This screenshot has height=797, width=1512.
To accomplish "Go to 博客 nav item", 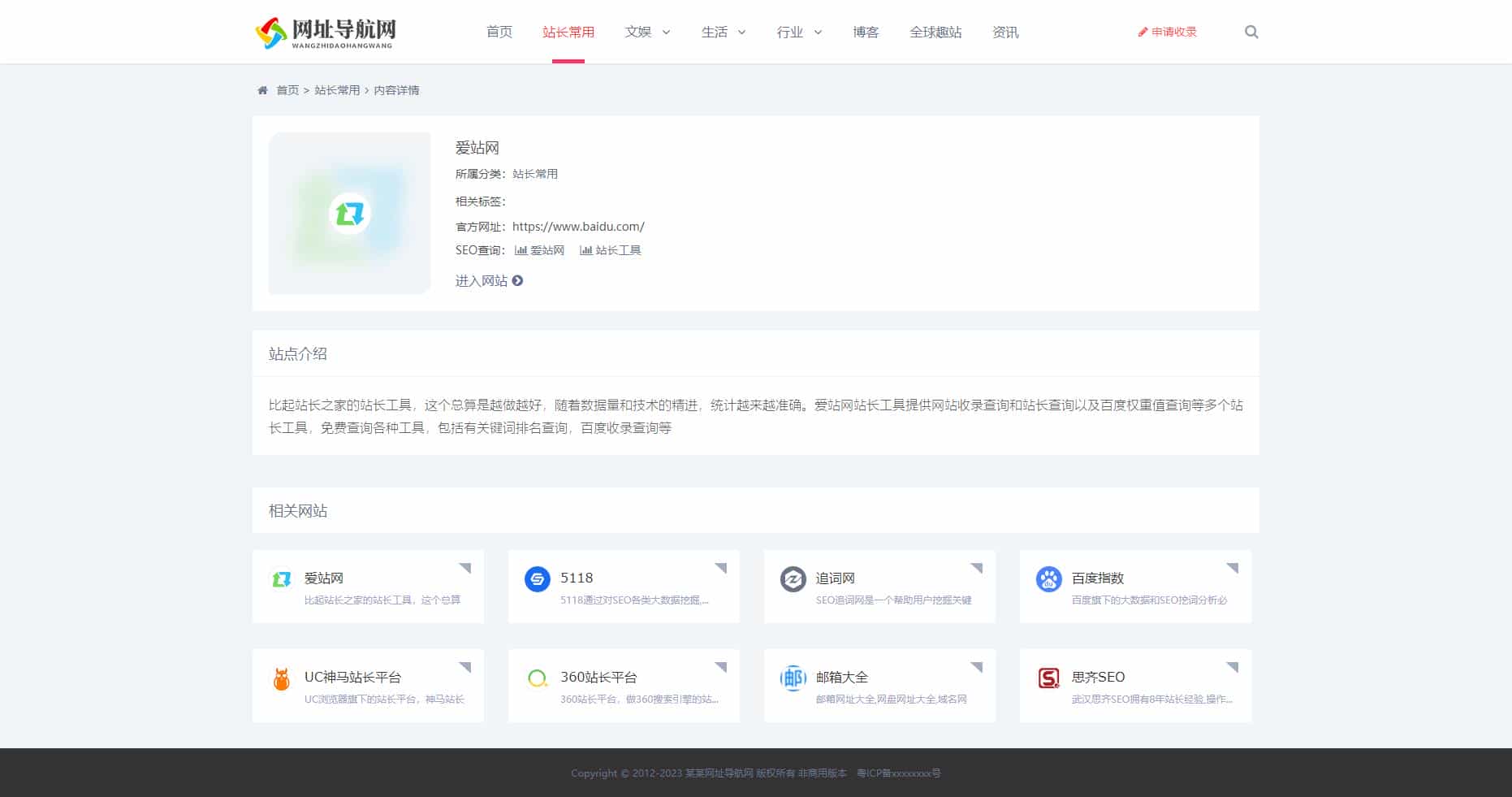I will (x=866, y=32).
